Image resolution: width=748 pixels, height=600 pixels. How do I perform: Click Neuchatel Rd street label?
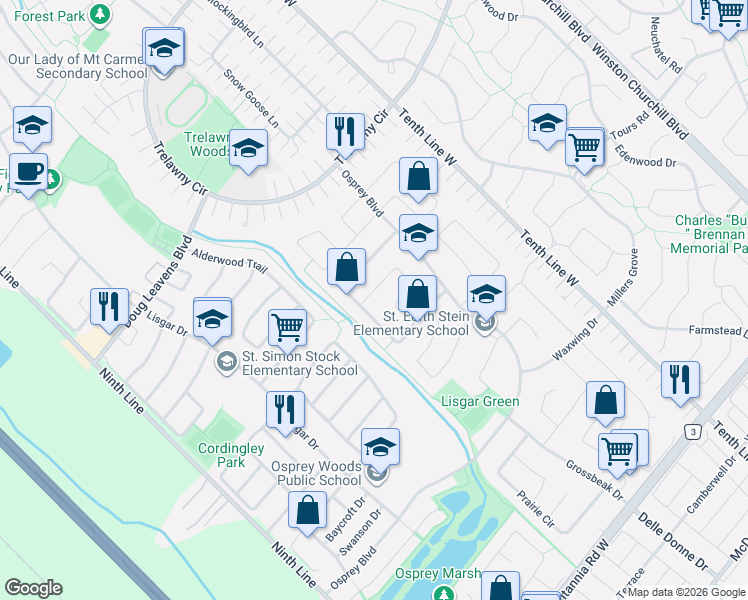(x=666, y=45)
